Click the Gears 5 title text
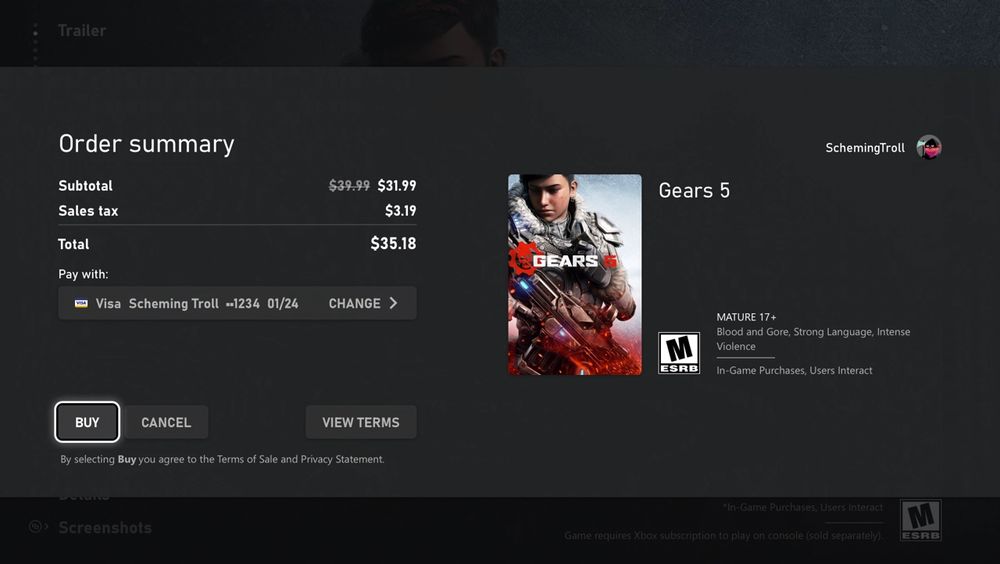1000x564 pixels. coord(694,190)
